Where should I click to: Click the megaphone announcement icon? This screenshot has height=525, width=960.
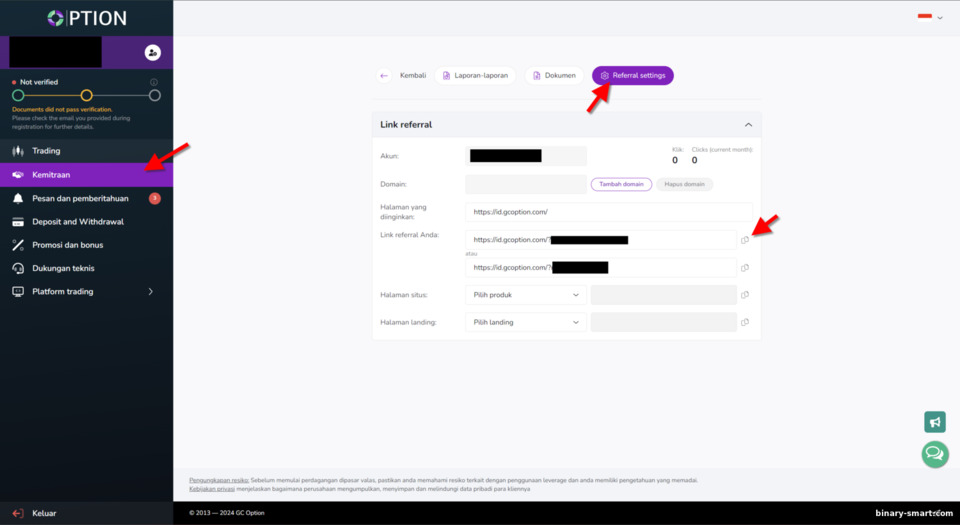pyautogui.click(x=935, y=422)
